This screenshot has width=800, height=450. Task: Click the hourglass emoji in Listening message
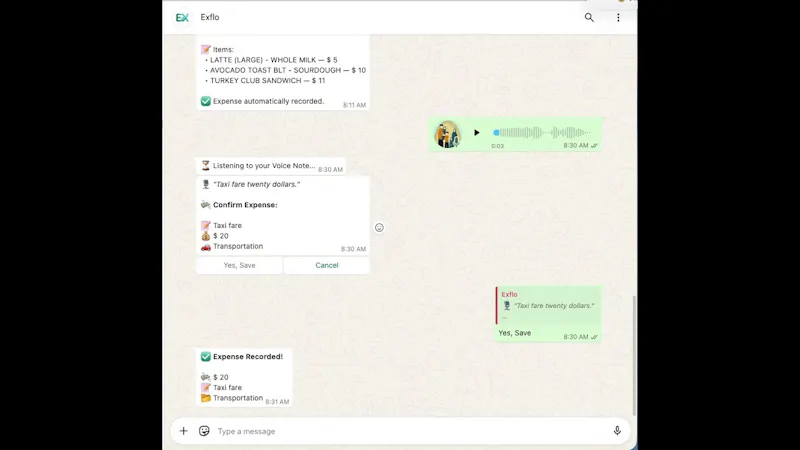(x=206, y=165)
